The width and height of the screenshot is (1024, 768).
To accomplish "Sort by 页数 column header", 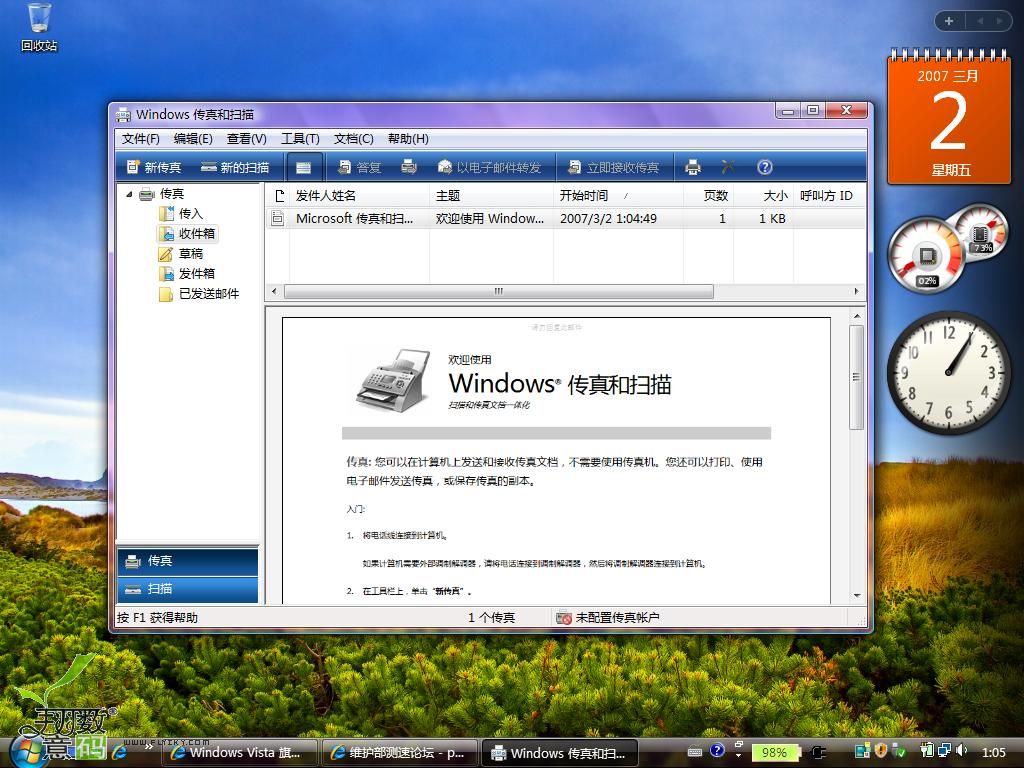I will [709, 195].
